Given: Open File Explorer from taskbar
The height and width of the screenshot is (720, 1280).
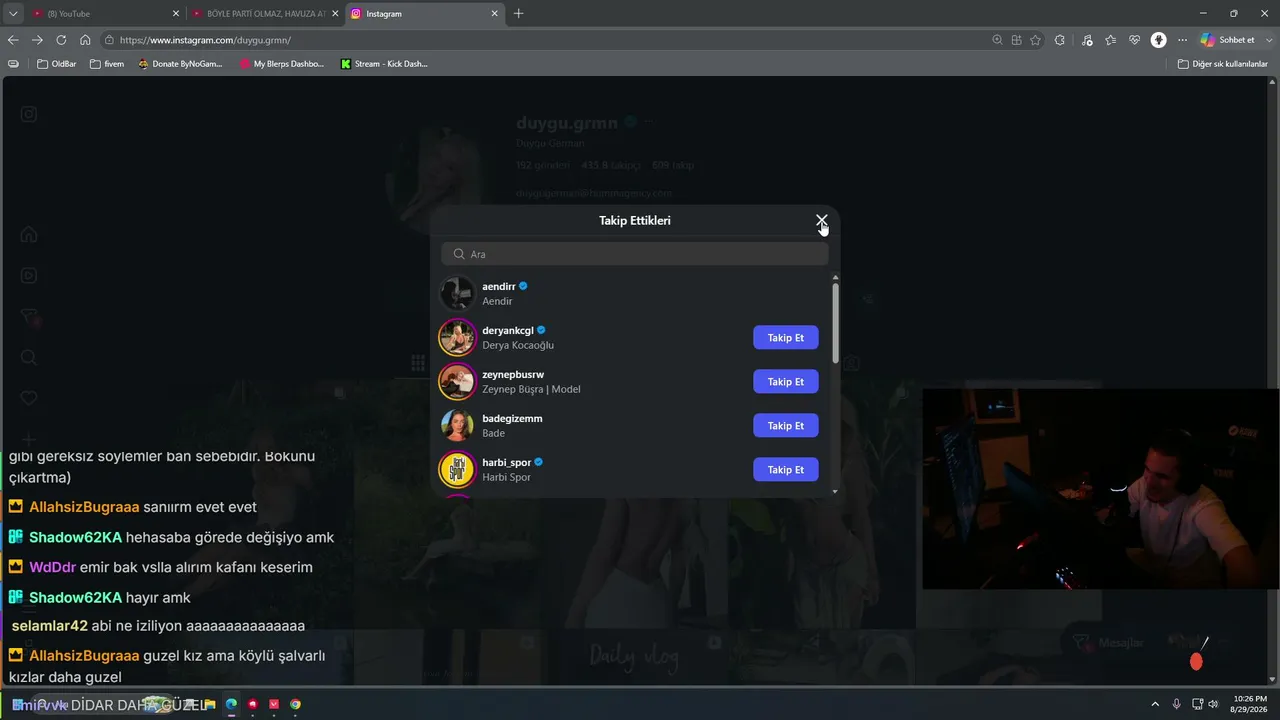Looking at the screenshot, I should (x=210, y=704).
